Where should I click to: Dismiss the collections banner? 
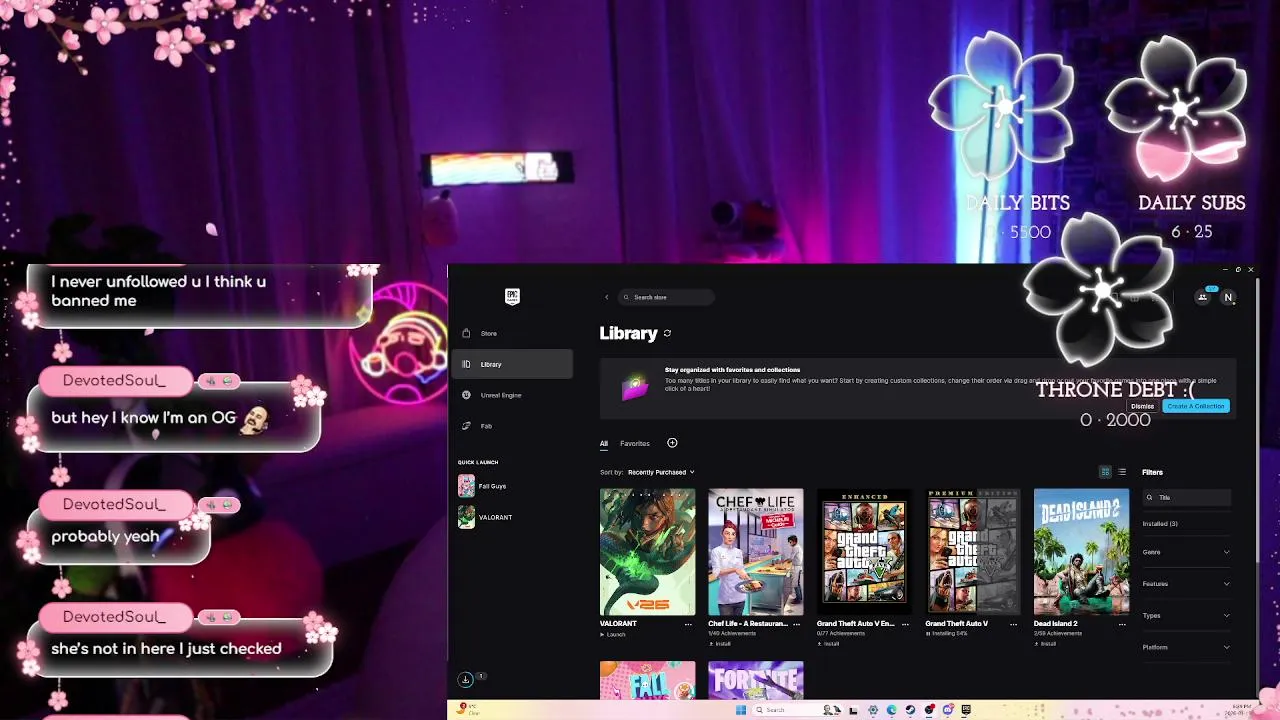pyautogui.click(x=1142, y=406)
